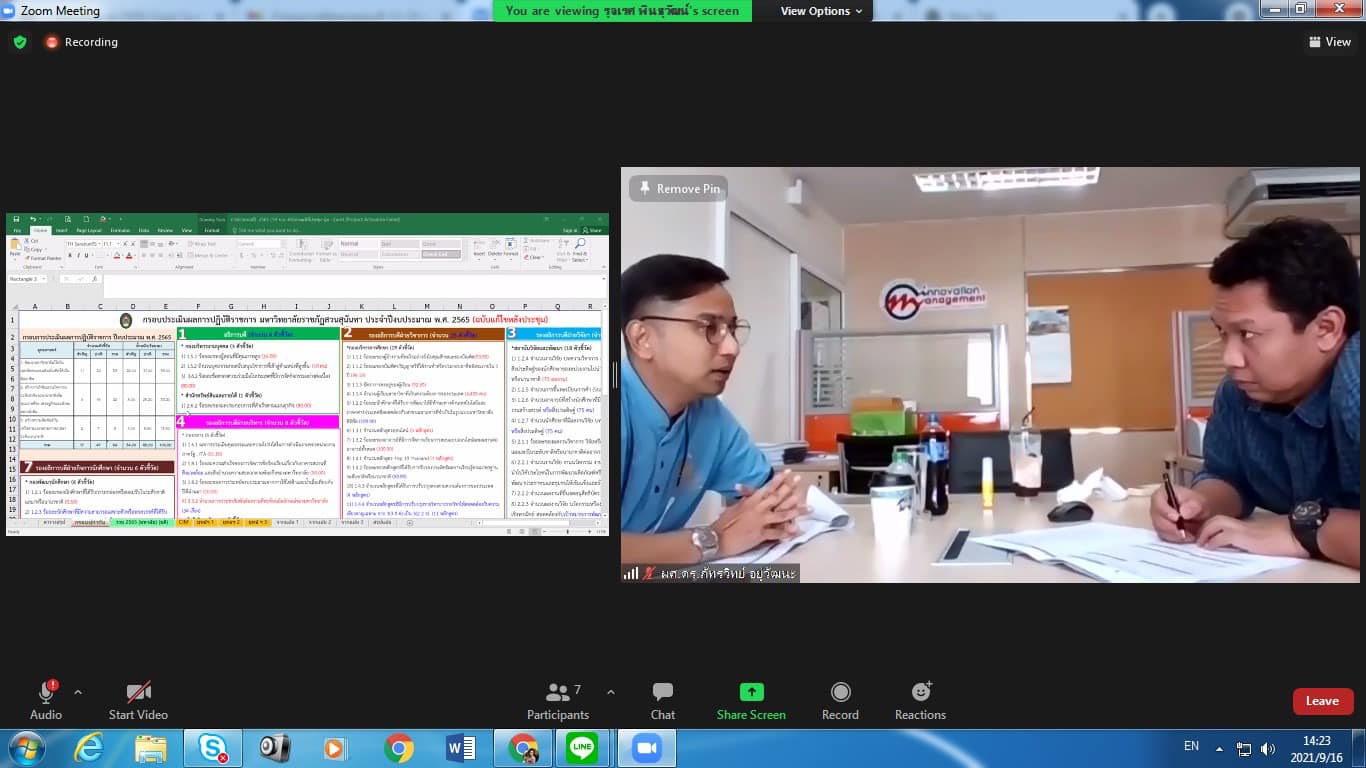Click the Record icon
Viewport: 1366px width, 768px height.
[x=840, y=692]
